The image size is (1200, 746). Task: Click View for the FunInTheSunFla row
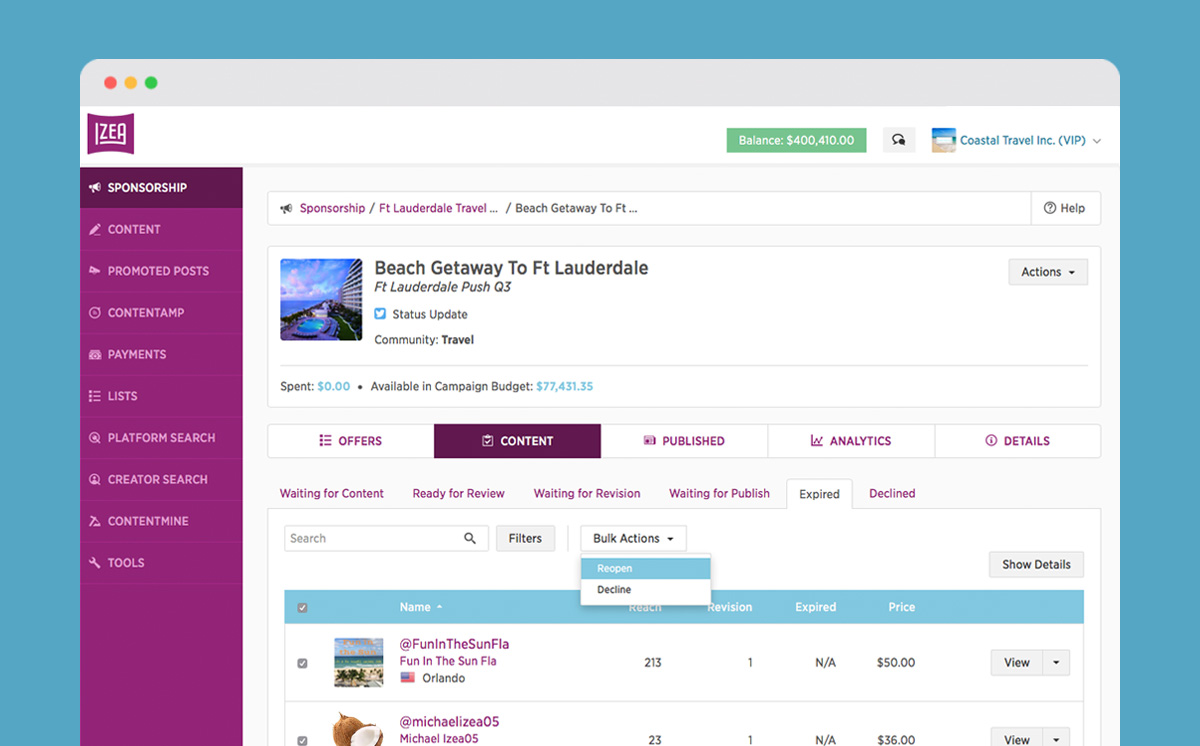pos(1017,662)
